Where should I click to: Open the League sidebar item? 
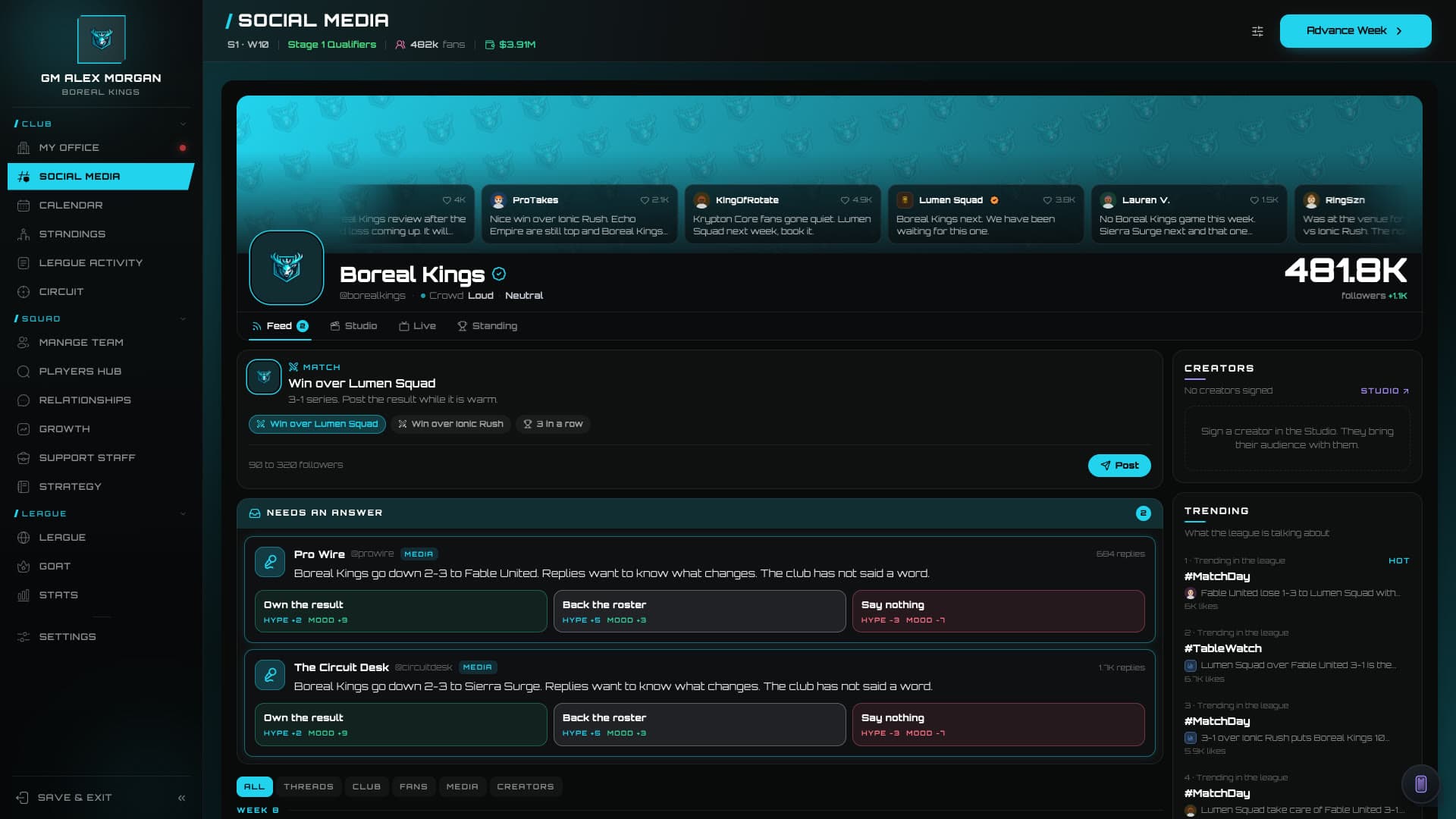point(101,538)
